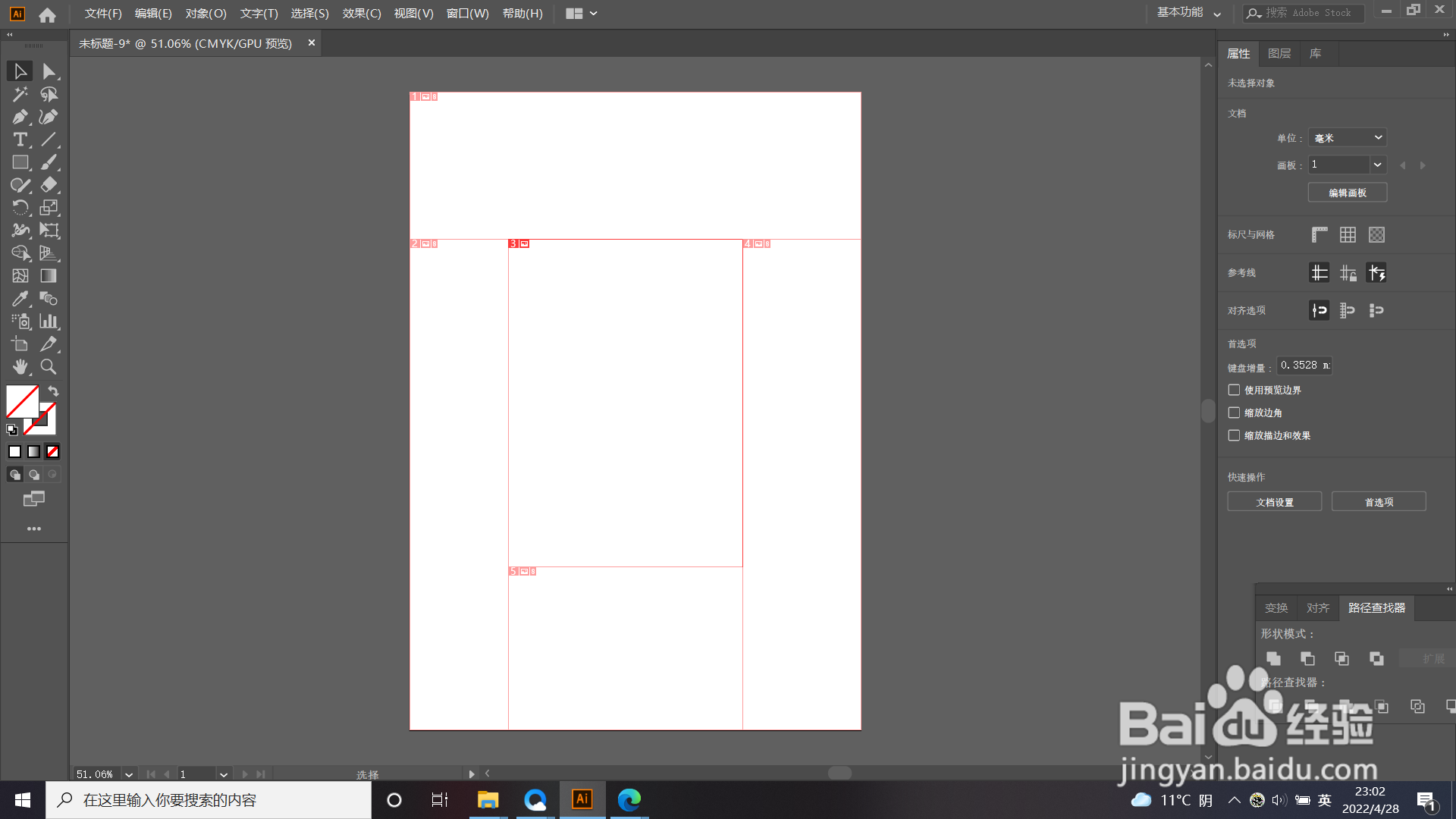
Task: Select the Hand tool
Action: (x=20, y=367)
